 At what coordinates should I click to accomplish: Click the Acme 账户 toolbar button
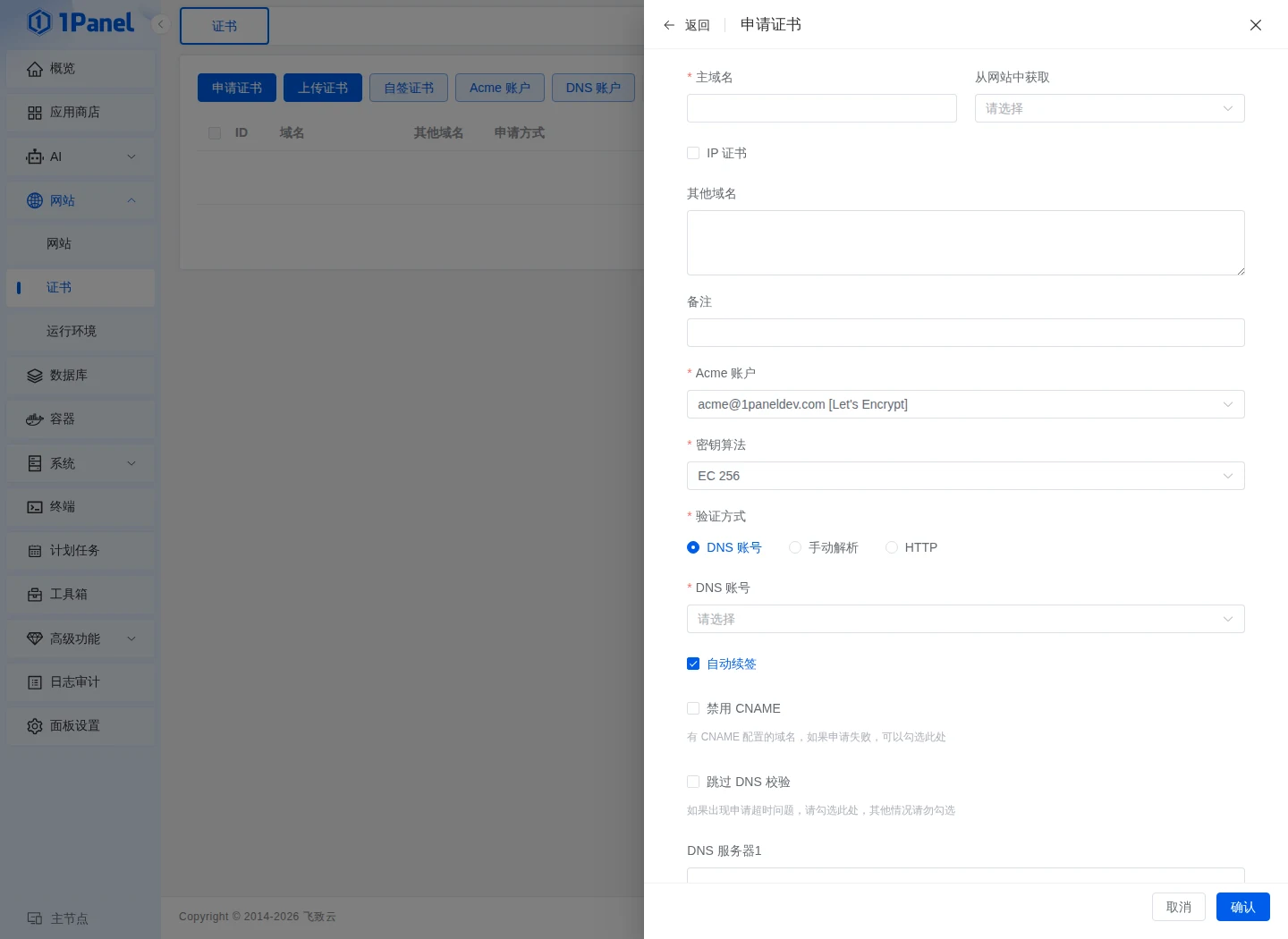coord(500,88)
